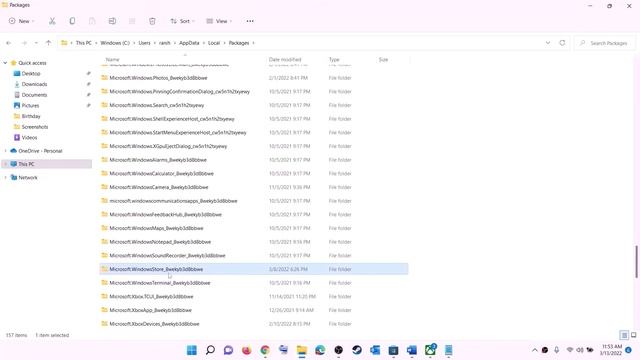Select Microsoft.XboxDevices_8wekyb3d8bbwe folder
The image size is (640, 360).
point(253,324)
